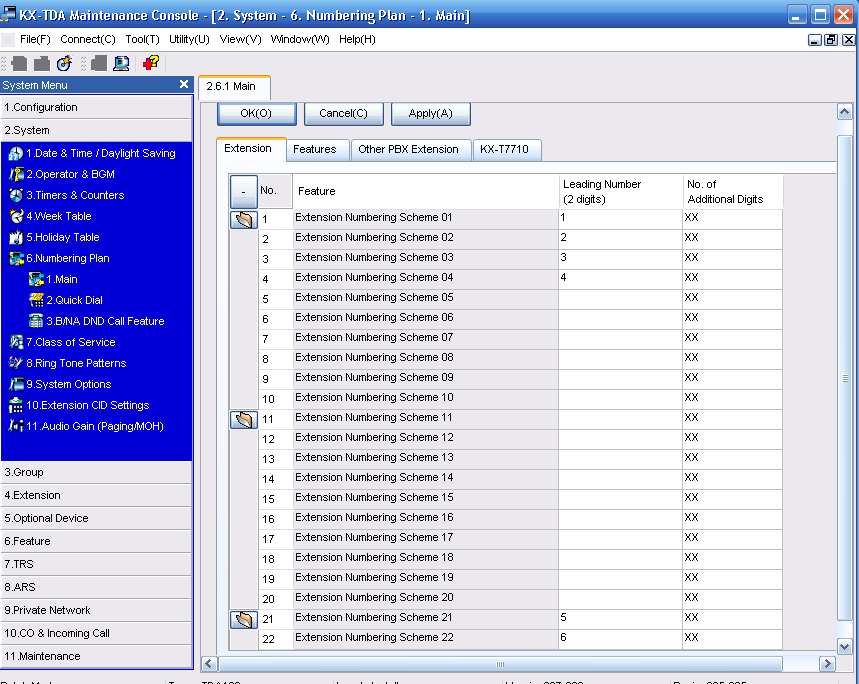Click the second gray toolbar icon

click(42, 64)
